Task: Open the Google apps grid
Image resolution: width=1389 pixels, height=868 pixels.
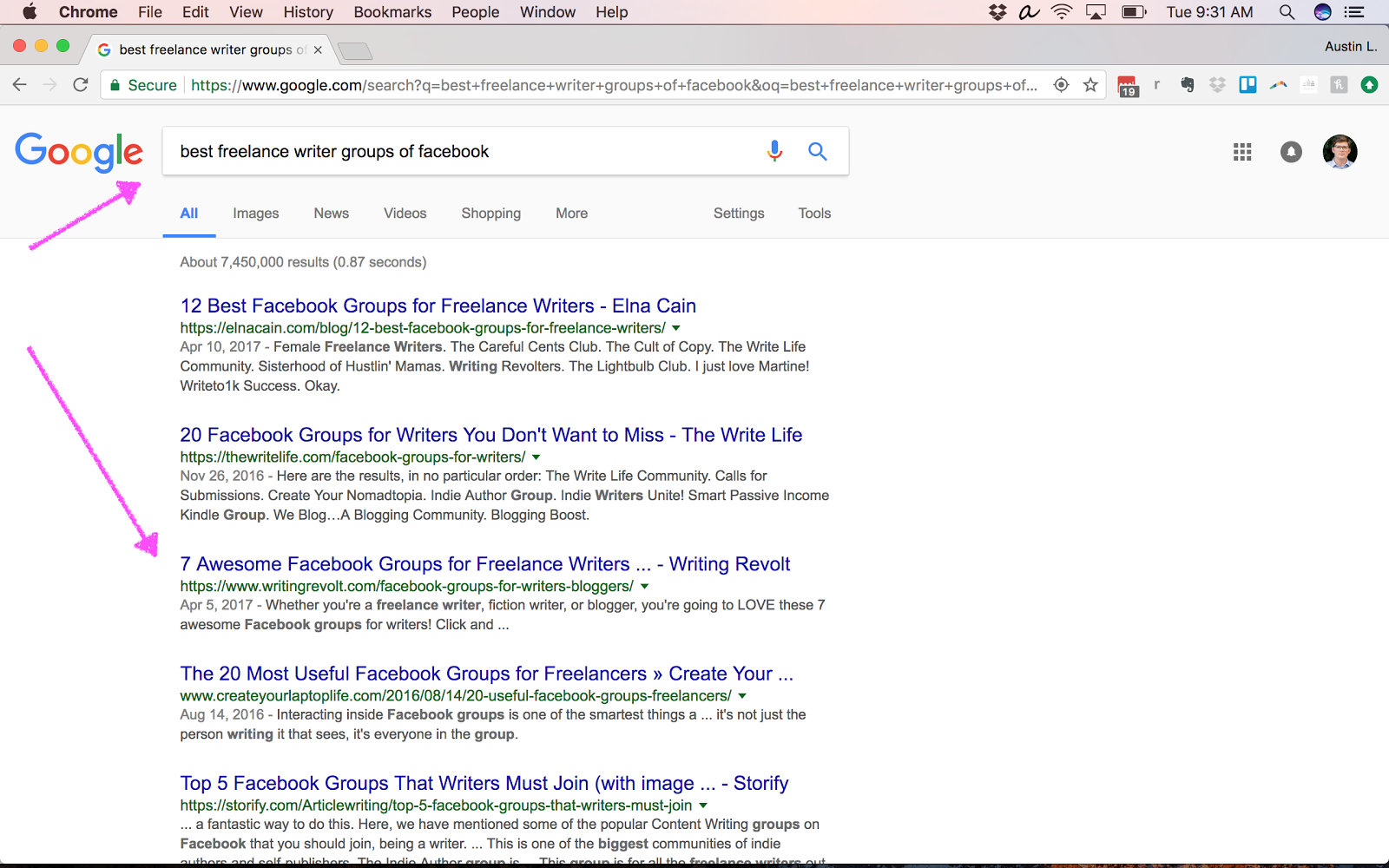Action: coord(1242,152)
